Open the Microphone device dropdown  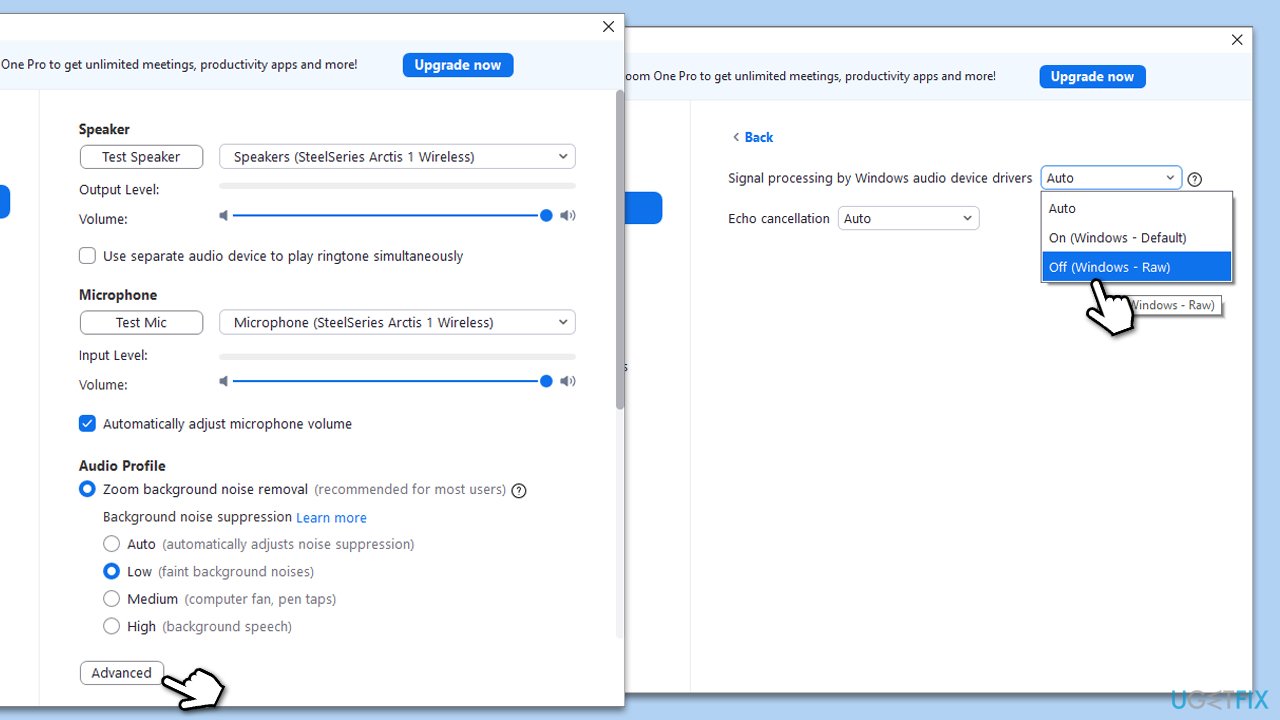click(x=397, y=323)
